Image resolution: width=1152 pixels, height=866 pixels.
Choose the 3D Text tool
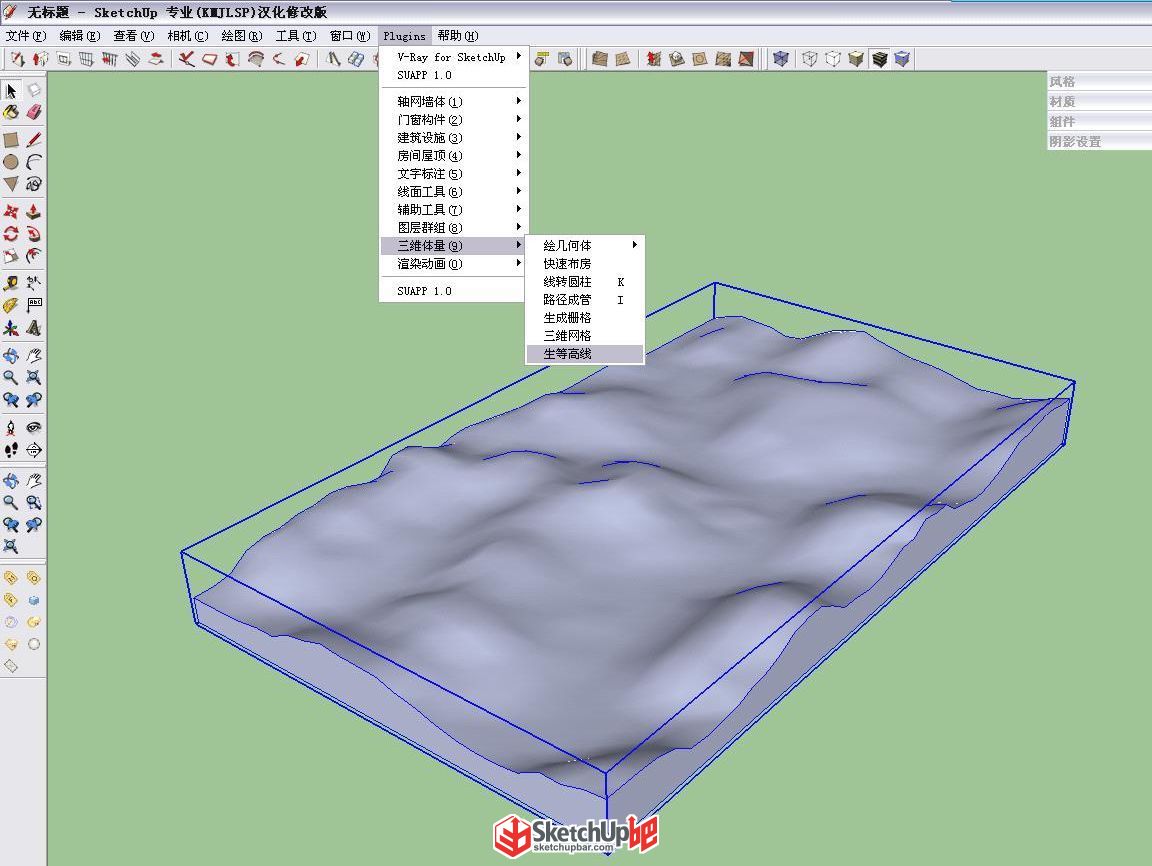coord(34,328)
